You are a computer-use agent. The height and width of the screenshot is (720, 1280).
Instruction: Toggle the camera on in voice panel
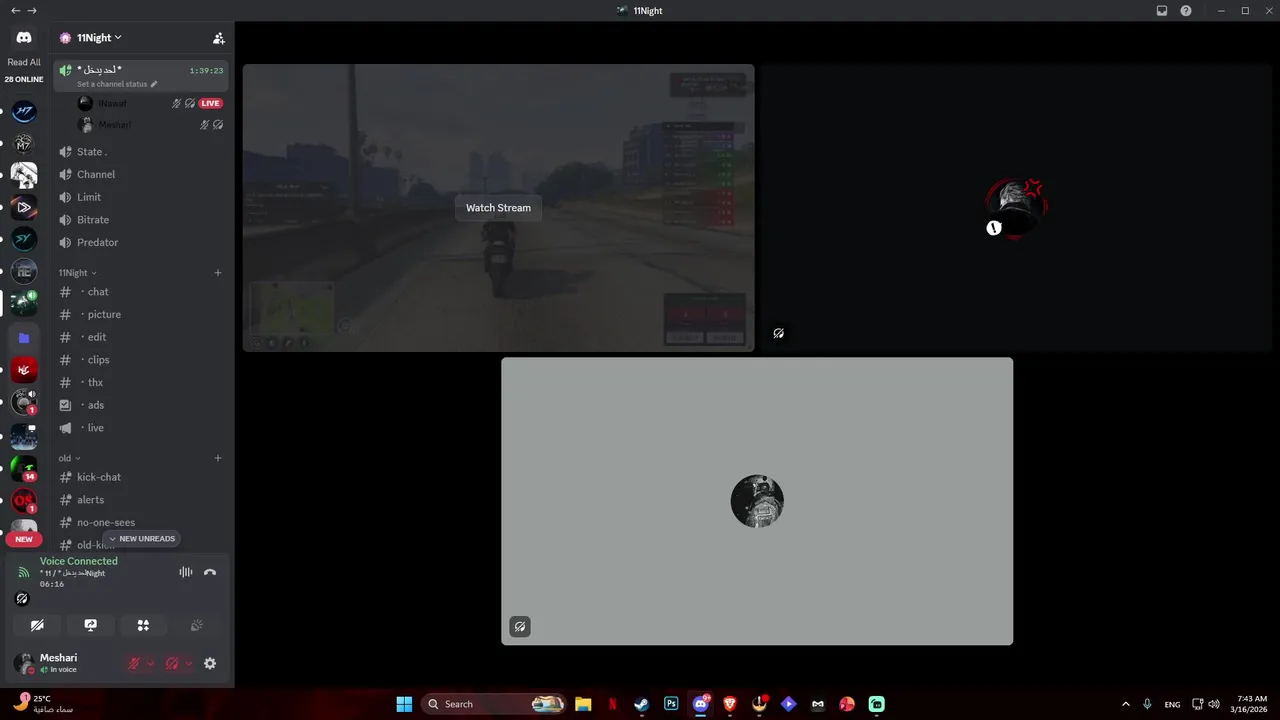[x=37, y=625]
